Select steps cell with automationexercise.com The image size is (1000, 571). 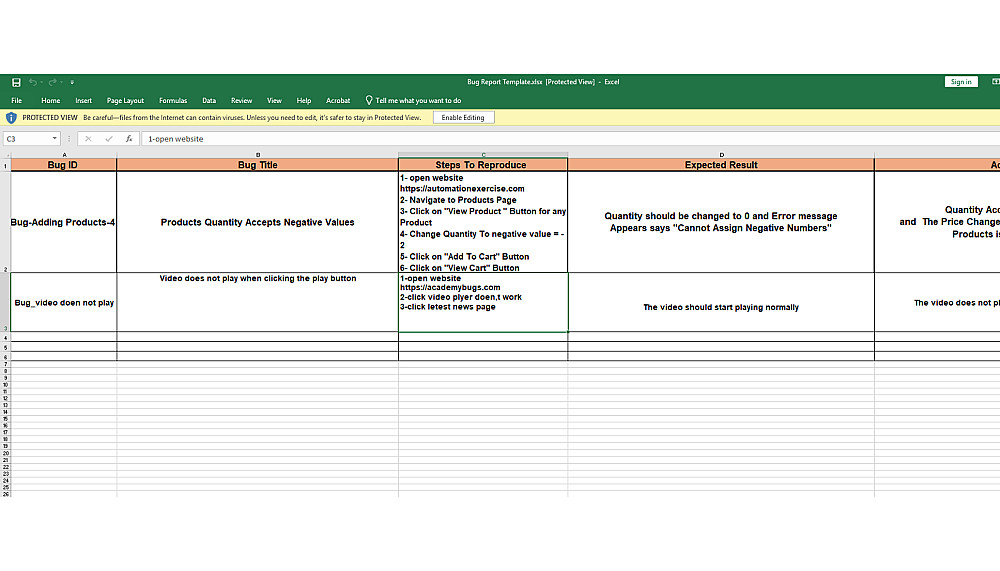click(x=483, y=222)
